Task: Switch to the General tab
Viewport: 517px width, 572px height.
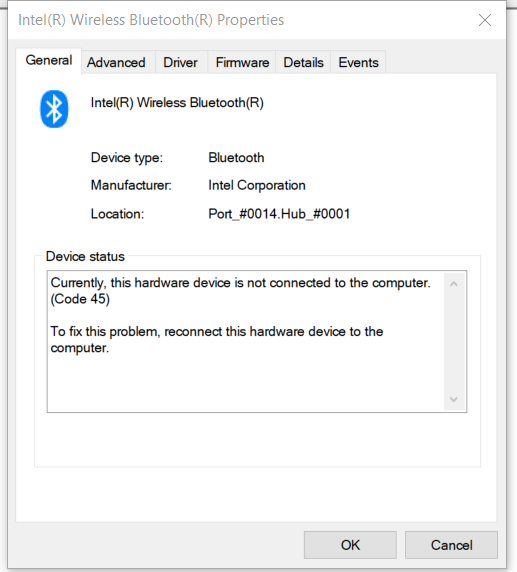Action: tap(49, 61)
